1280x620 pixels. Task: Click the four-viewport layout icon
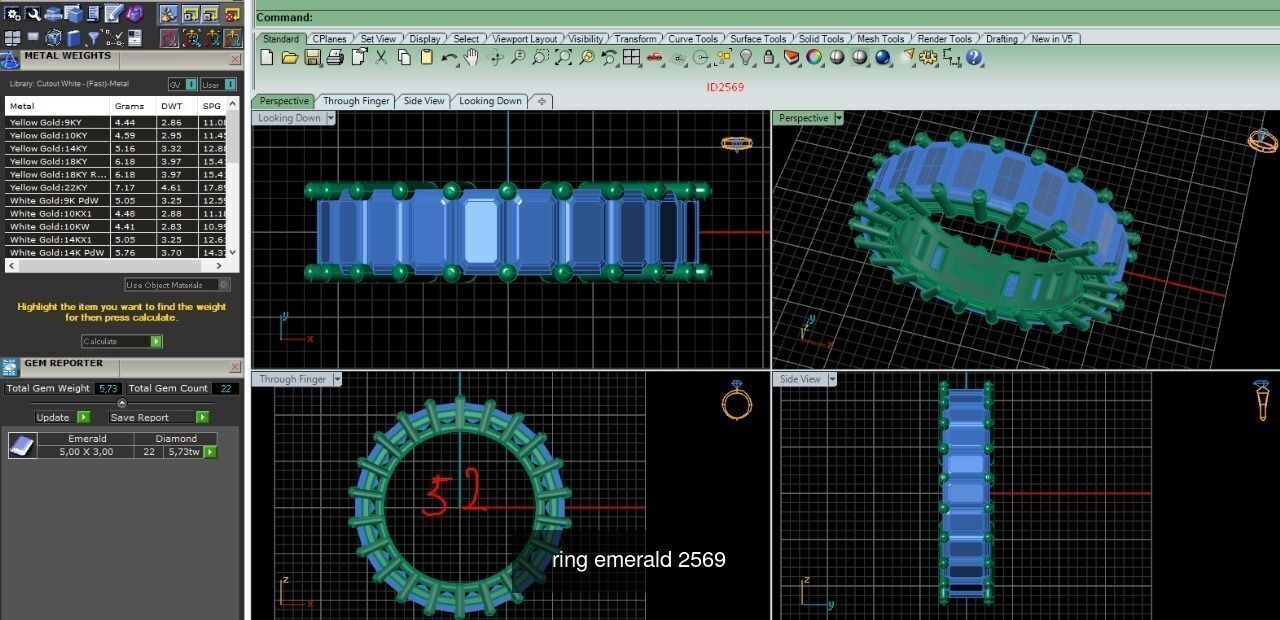click(x=631, y=58)
